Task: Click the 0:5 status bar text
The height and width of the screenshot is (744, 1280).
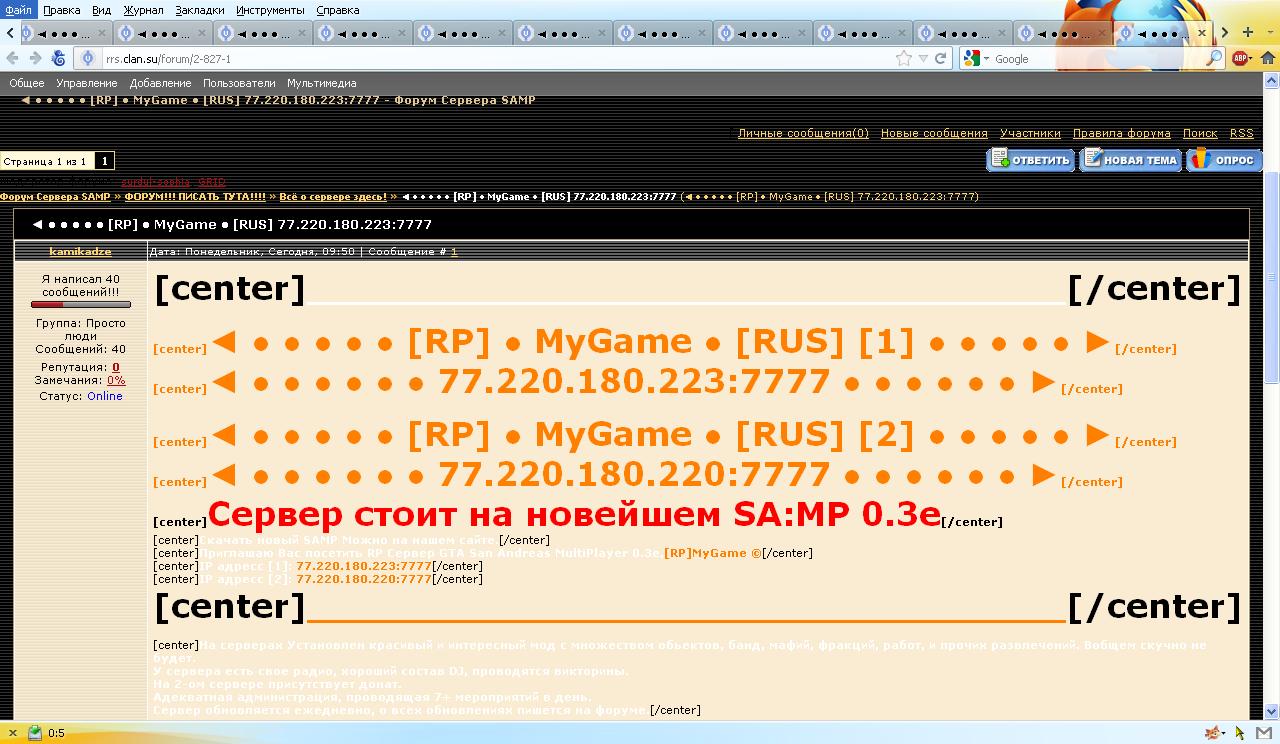Action: tap(56, 733)
